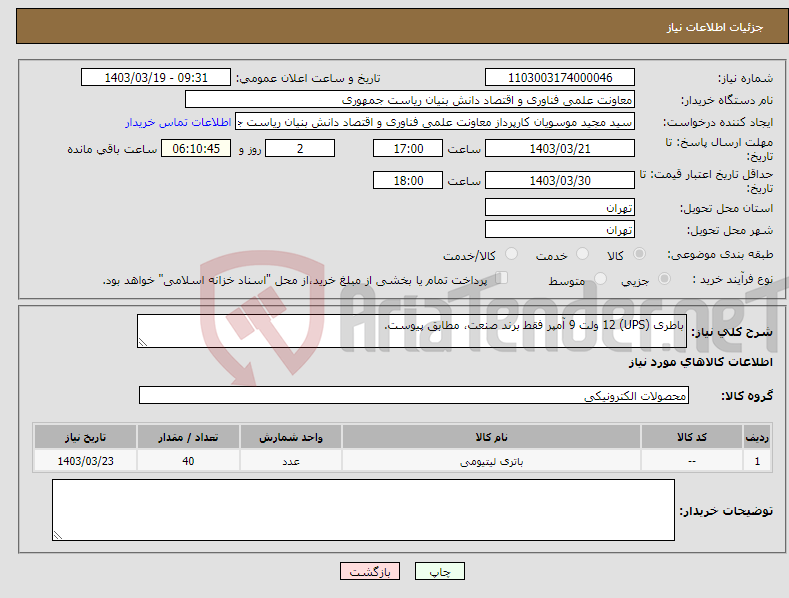789x598 pixels.
Task: Click the quantity cell showing 40
Action: point(188,461)
